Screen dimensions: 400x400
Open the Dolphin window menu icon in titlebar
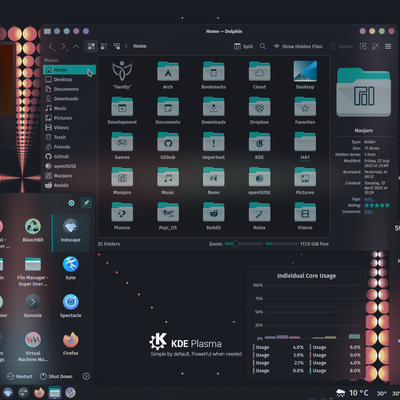(47, 31)
